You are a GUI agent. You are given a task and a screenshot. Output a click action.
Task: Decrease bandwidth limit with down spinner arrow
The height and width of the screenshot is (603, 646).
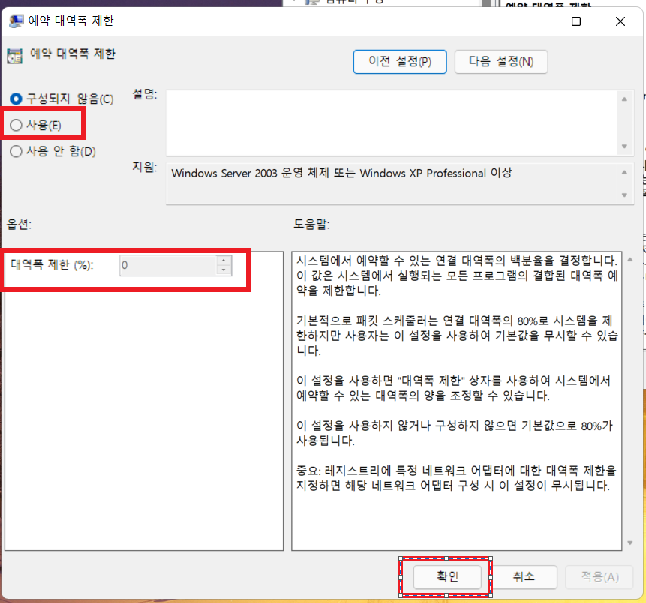tap(224, 270)
